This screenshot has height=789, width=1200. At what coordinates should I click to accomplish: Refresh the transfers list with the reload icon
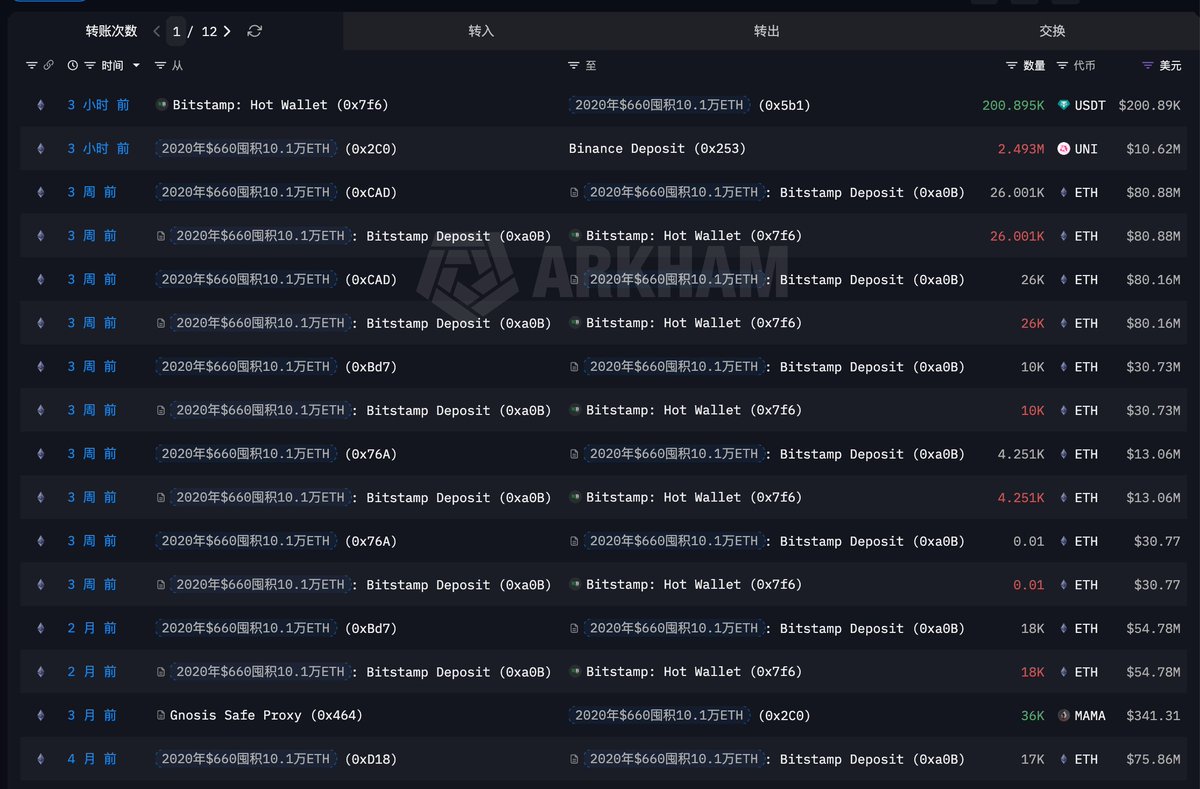click(x=254, y=31)
